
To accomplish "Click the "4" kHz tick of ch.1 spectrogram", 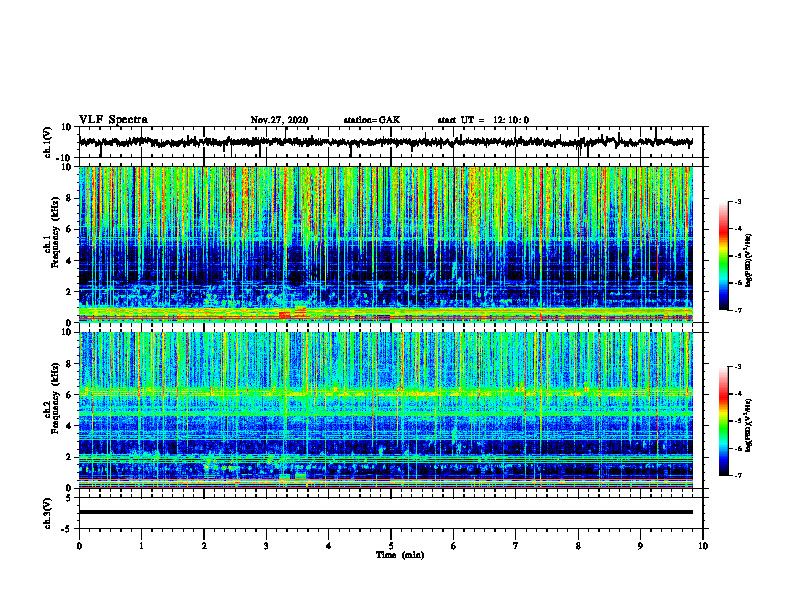I will coord(69,261).
